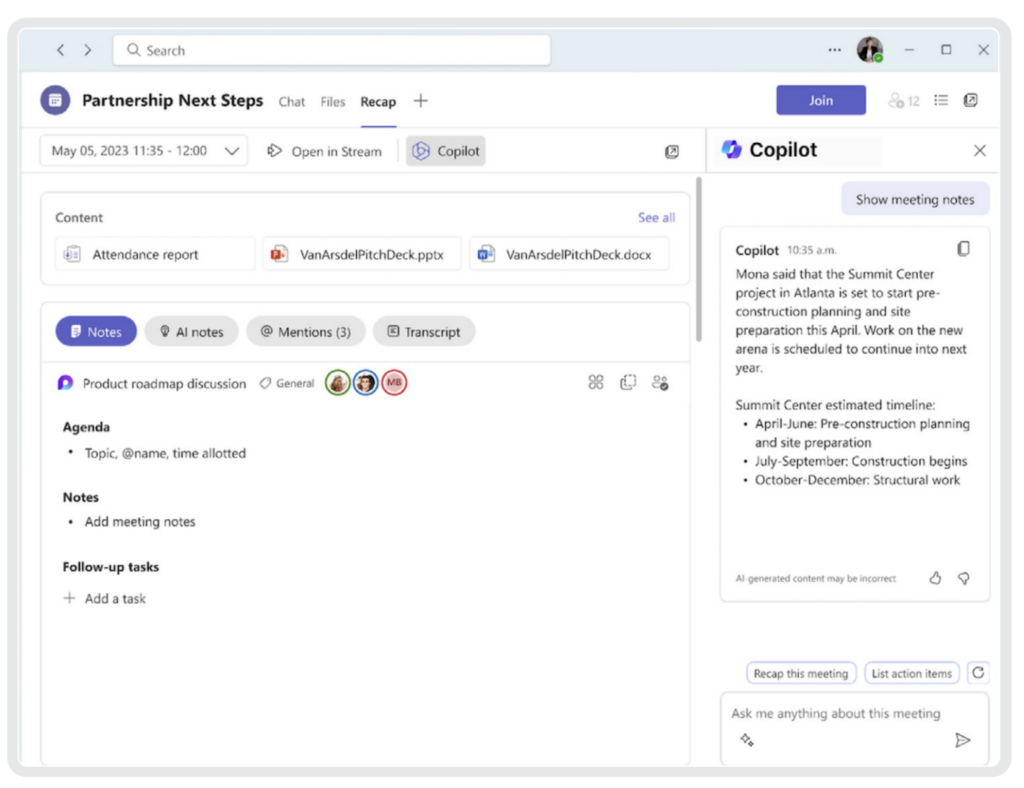Click the second collaborator avatar
The height and width of the screenshot is (788, 1024).
366,383
